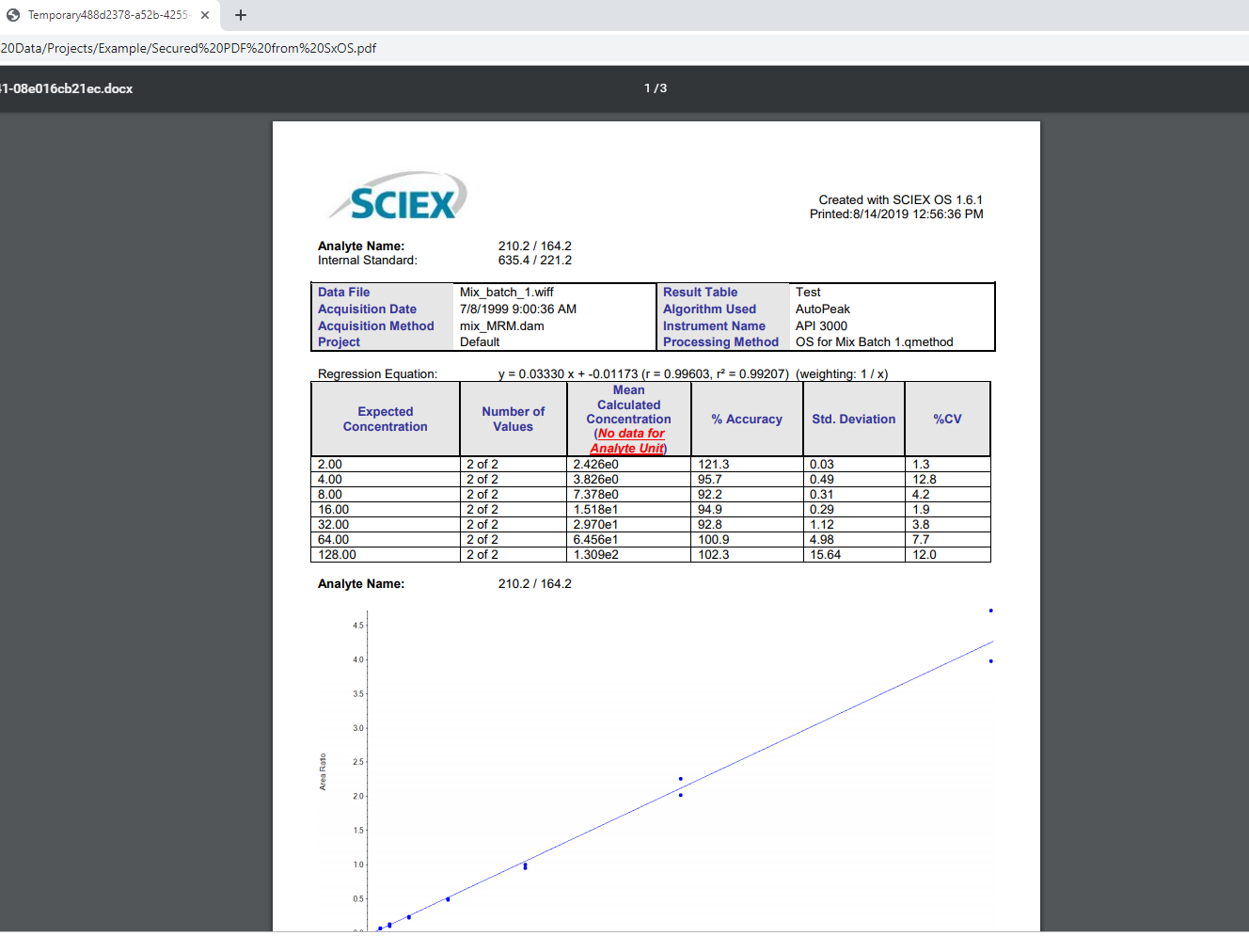Select the regression equation y = 0.03330 x text
Screen dimensions: 1249x952
pos(643,373)
